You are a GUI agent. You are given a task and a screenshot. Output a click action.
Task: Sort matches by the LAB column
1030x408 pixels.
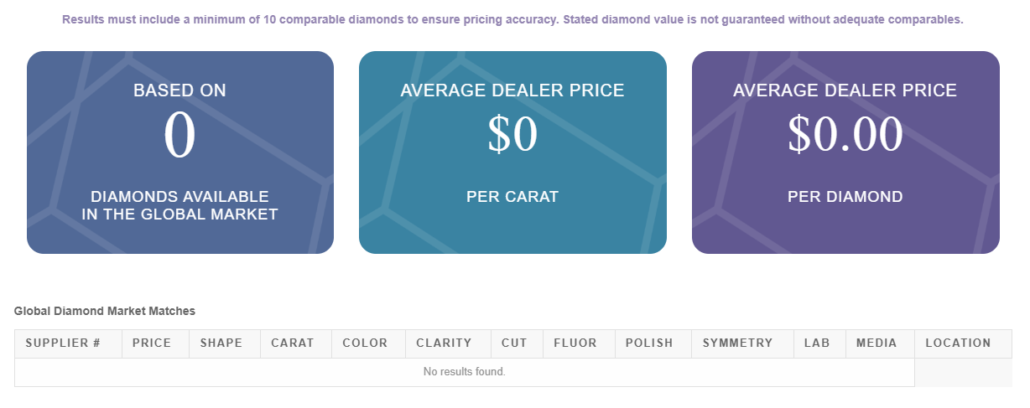(x=817, y=343)
